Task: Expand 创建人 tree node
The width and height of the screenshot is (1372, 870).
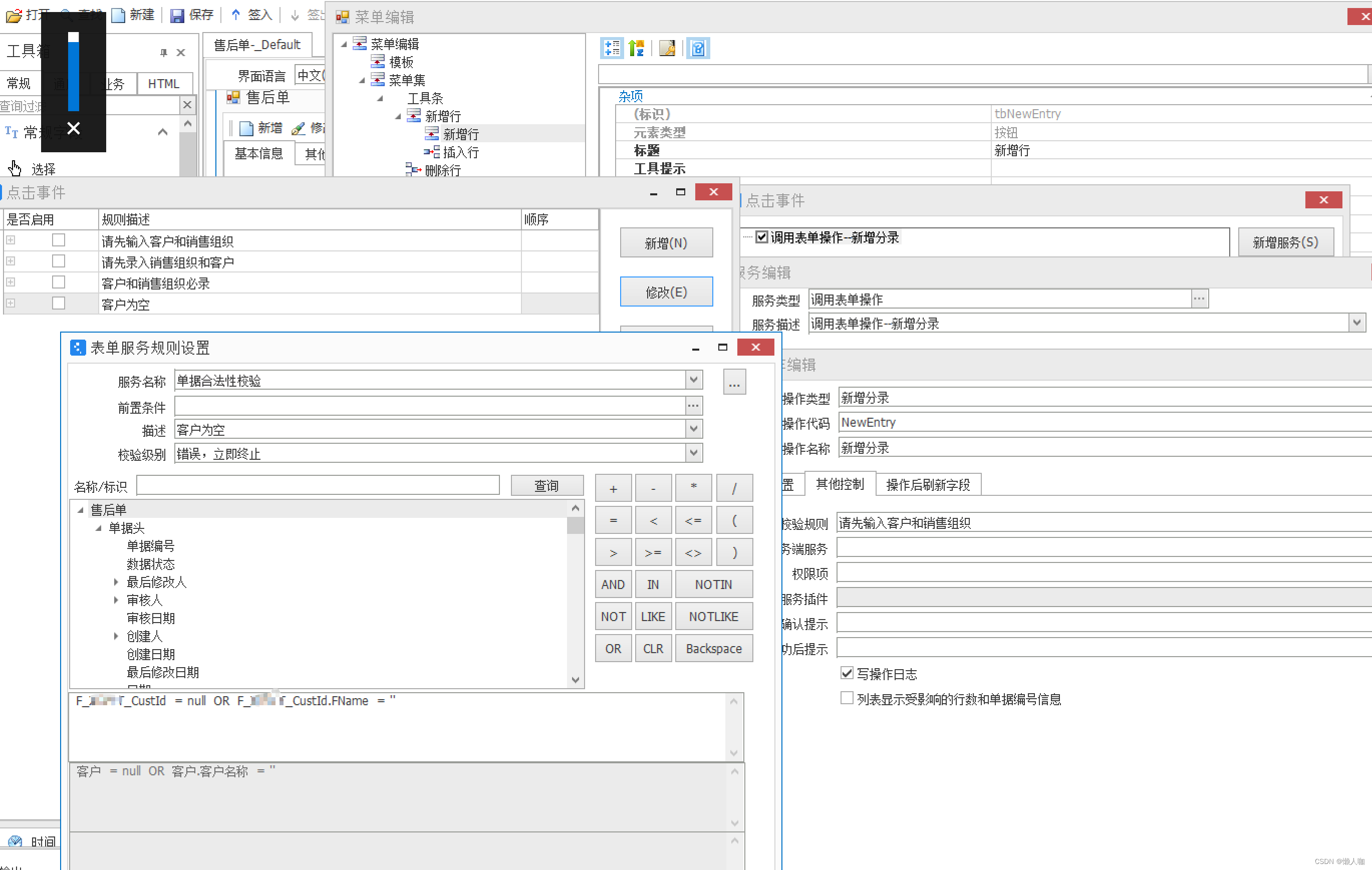Action: point(116,636)
